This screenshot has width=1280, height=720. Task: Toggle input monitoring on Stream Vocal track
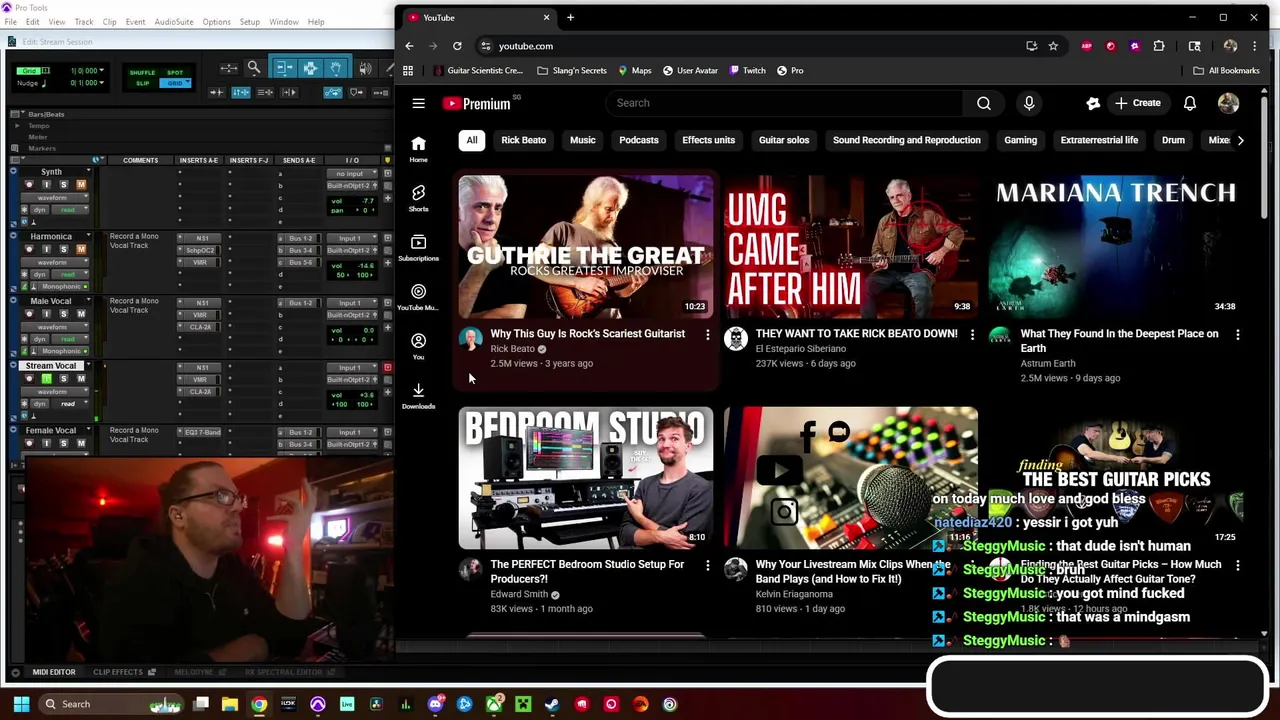tap(46, 379)
